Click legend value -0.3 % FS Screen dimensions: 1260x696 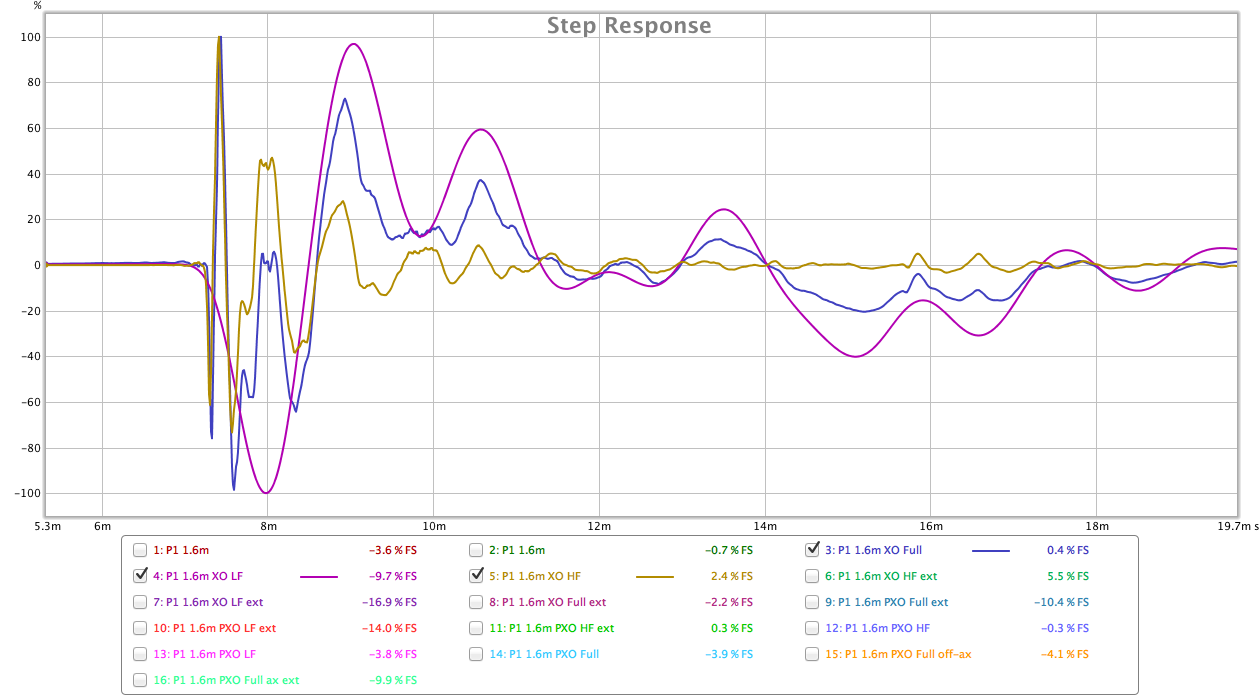coord(1064,628)
